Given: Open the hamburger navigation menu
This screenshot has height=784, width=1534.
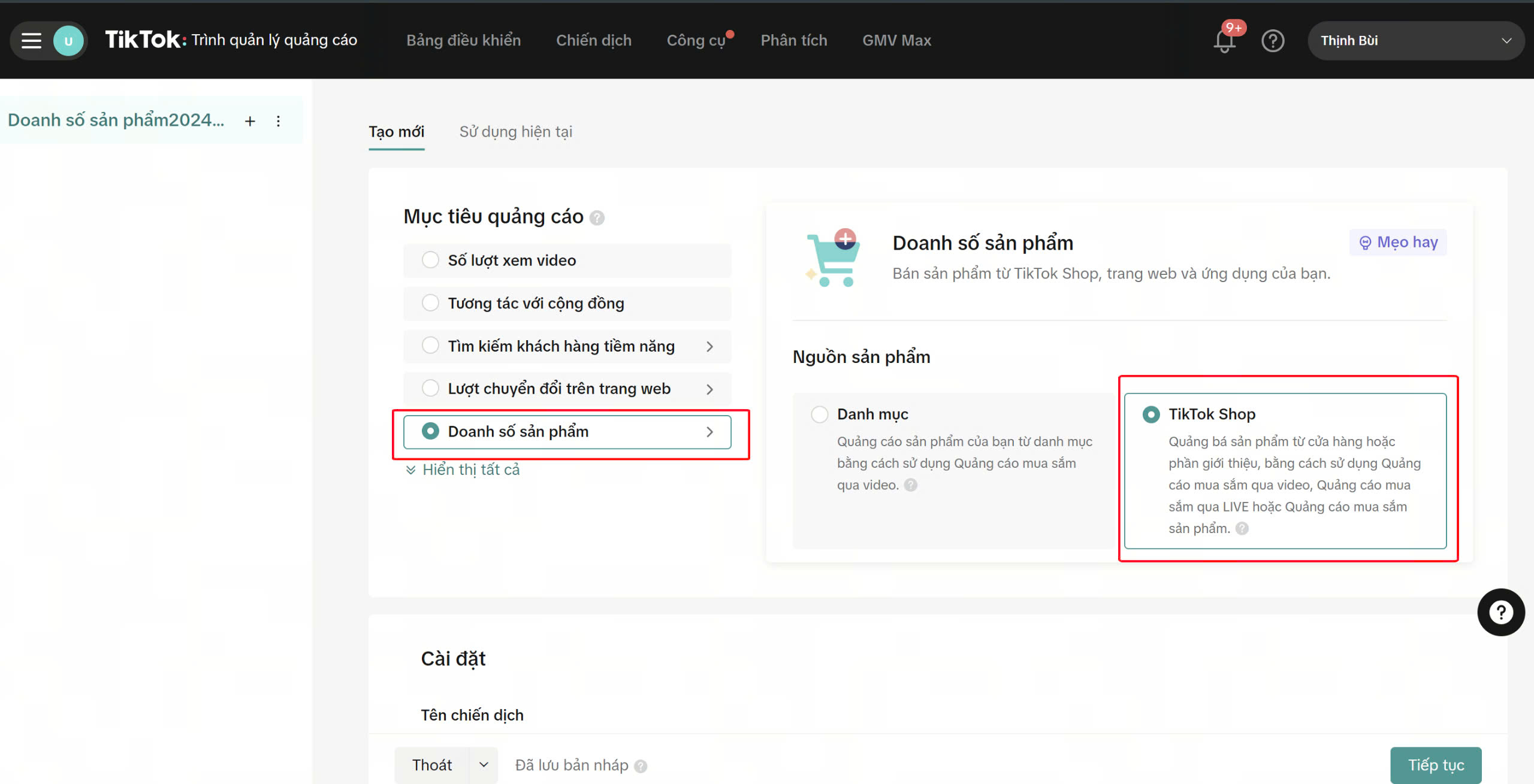Looking at the screenshot, I should pyautogui.click(x=31, y=41).
